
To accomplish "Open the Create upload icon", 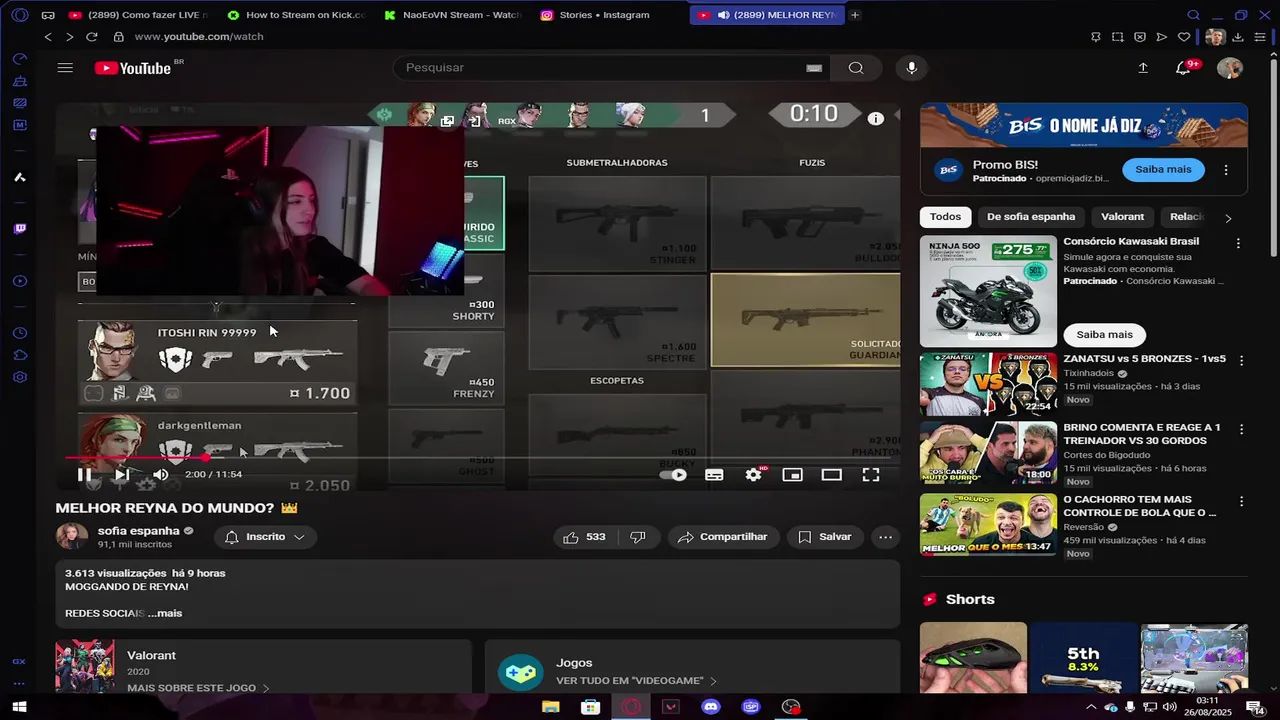I will point(1143,68).
